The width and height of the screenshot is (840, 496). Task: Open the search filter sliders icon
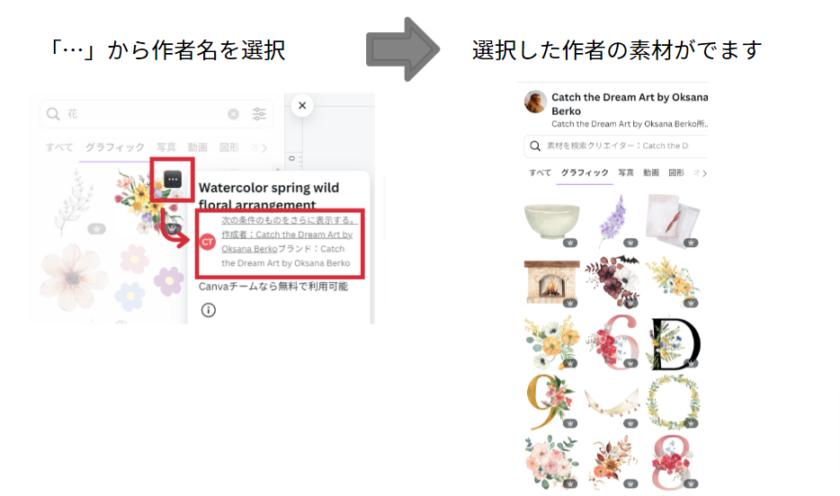tap(259, 114)
